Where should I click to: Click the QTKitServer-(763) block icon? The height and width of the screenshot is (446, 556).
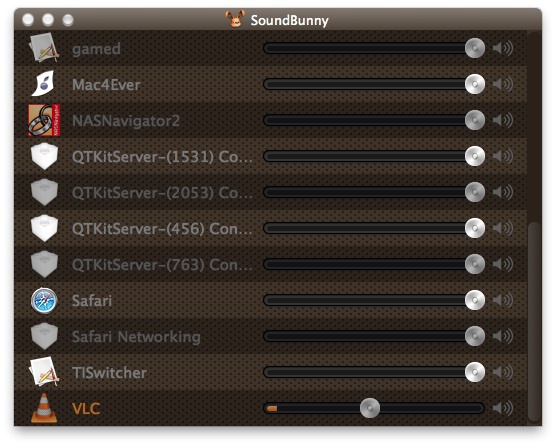point(44,264)
